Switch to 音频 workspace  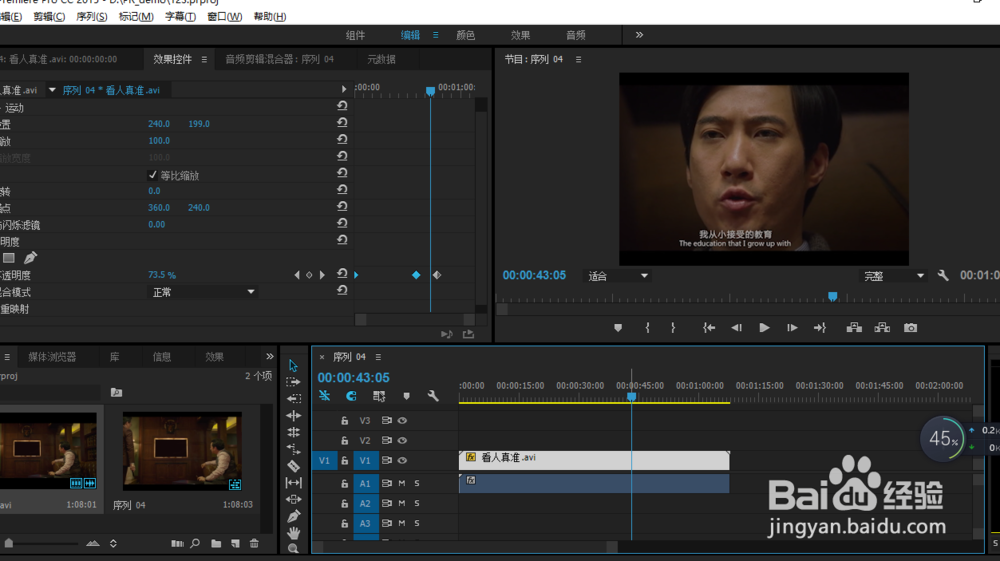click(576, 35)
